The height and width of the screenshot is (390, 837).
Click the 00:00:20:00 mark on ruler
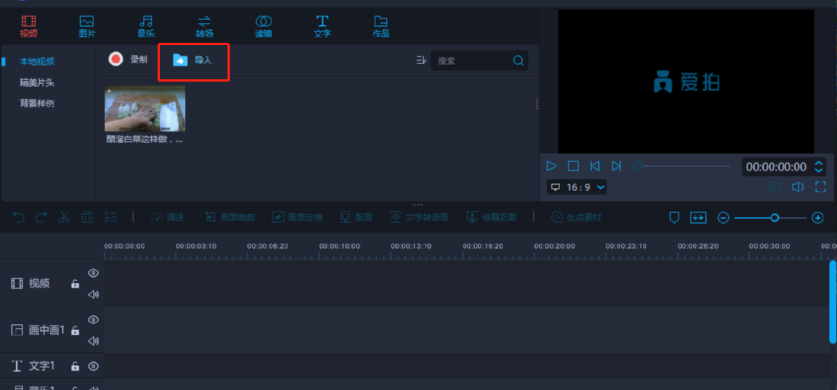coord(555,246)
